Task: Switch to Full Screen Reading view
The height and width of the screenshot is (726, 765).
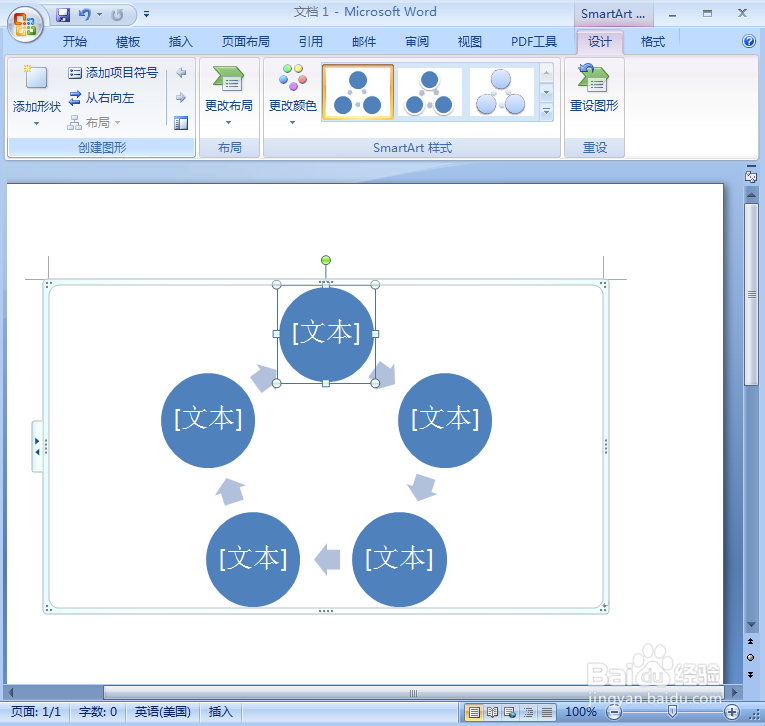Action: pos(492,712)
